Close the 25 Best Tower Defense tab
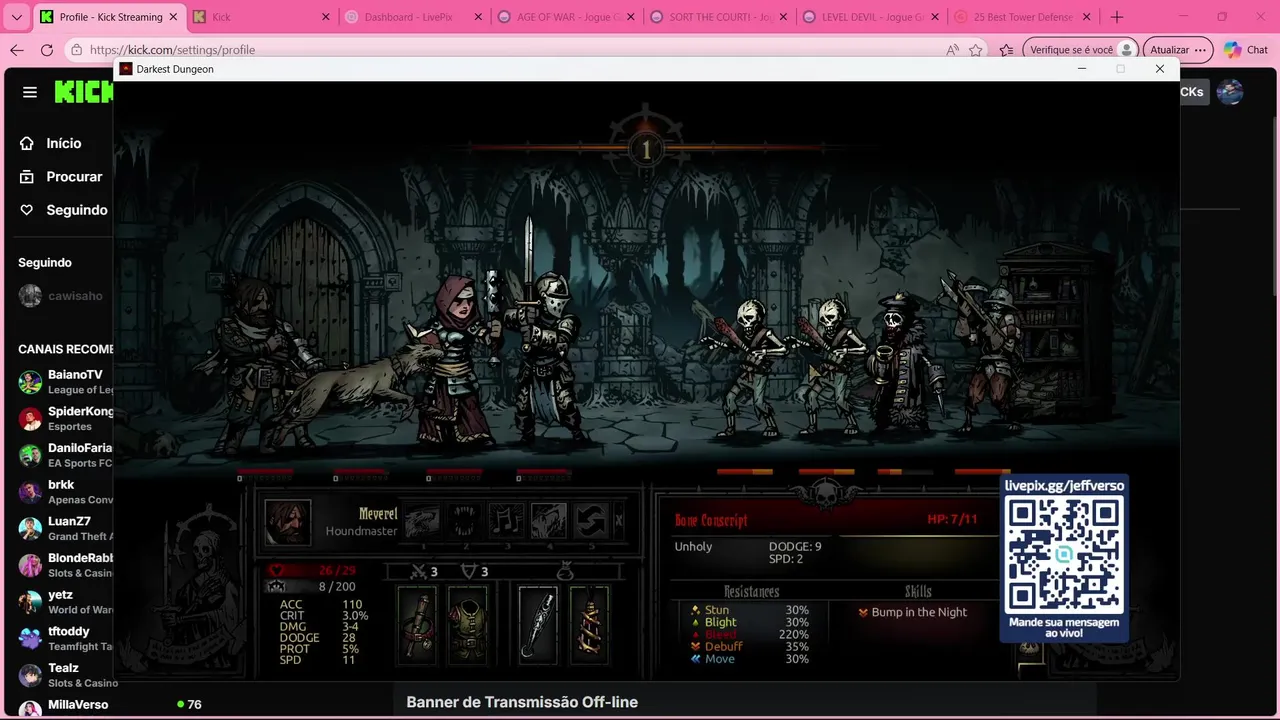The image size is (1280, 720). [1086, 17]
